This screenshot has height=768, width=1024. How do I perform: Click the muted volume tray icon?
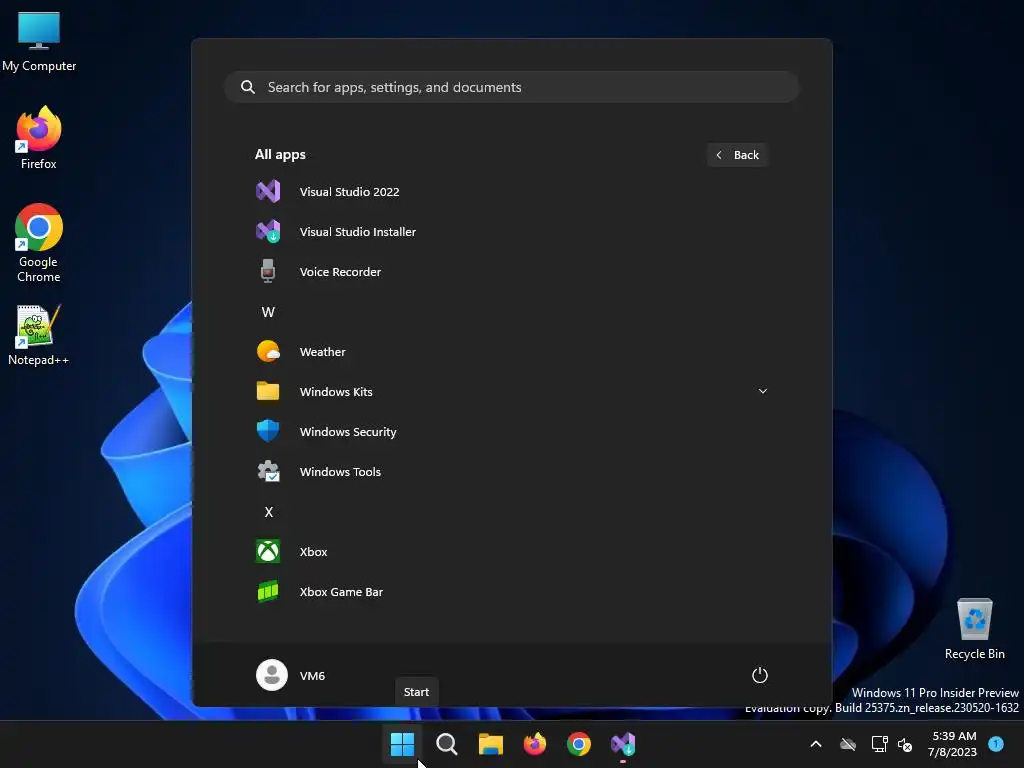[905, 744]
